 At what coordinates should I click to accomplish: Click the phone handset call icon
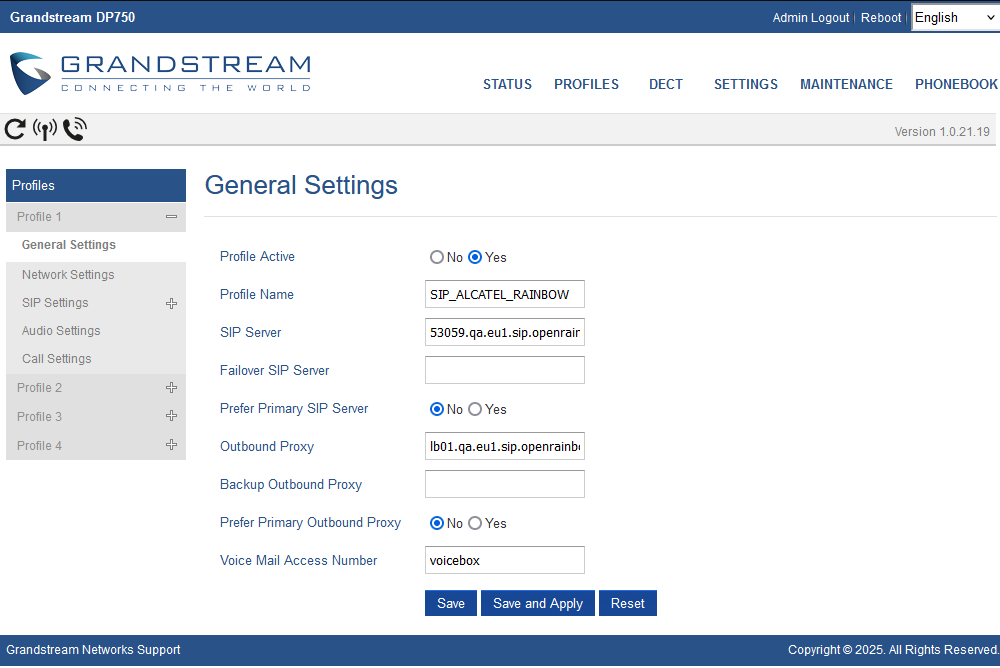tap(75, 129)
